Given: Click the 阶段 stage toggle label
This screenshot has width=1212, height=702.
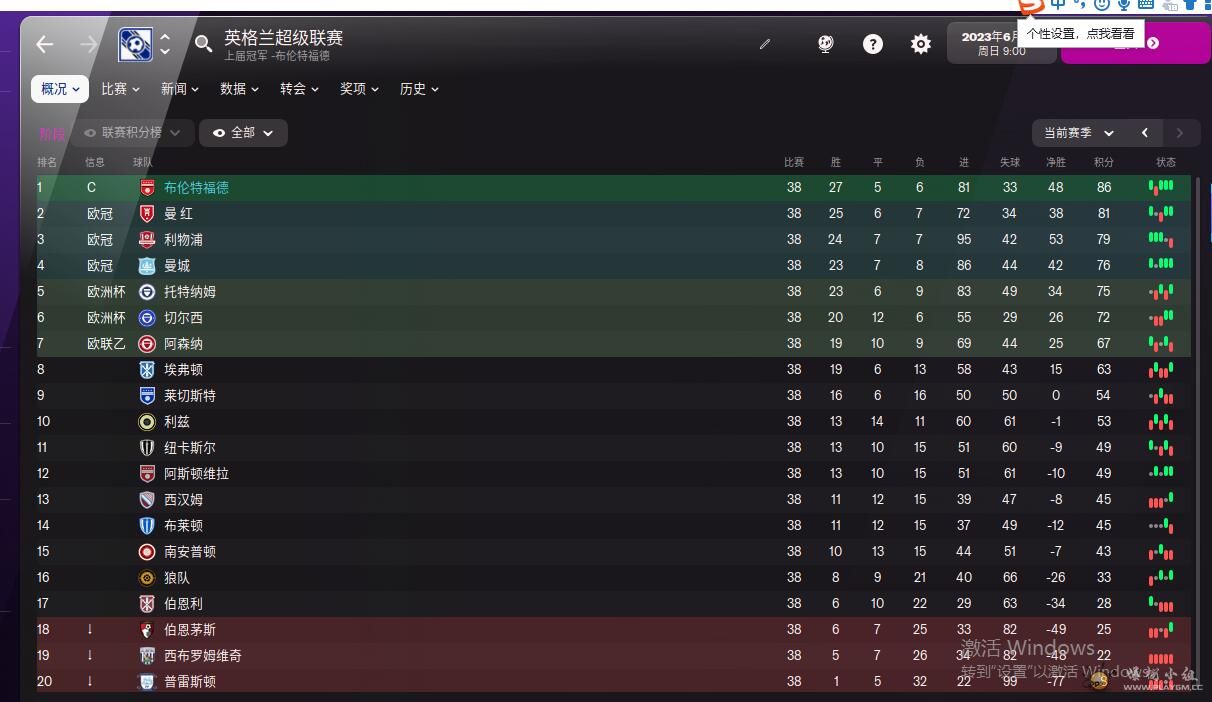Looking at the screenshot, I should point(52,133).
